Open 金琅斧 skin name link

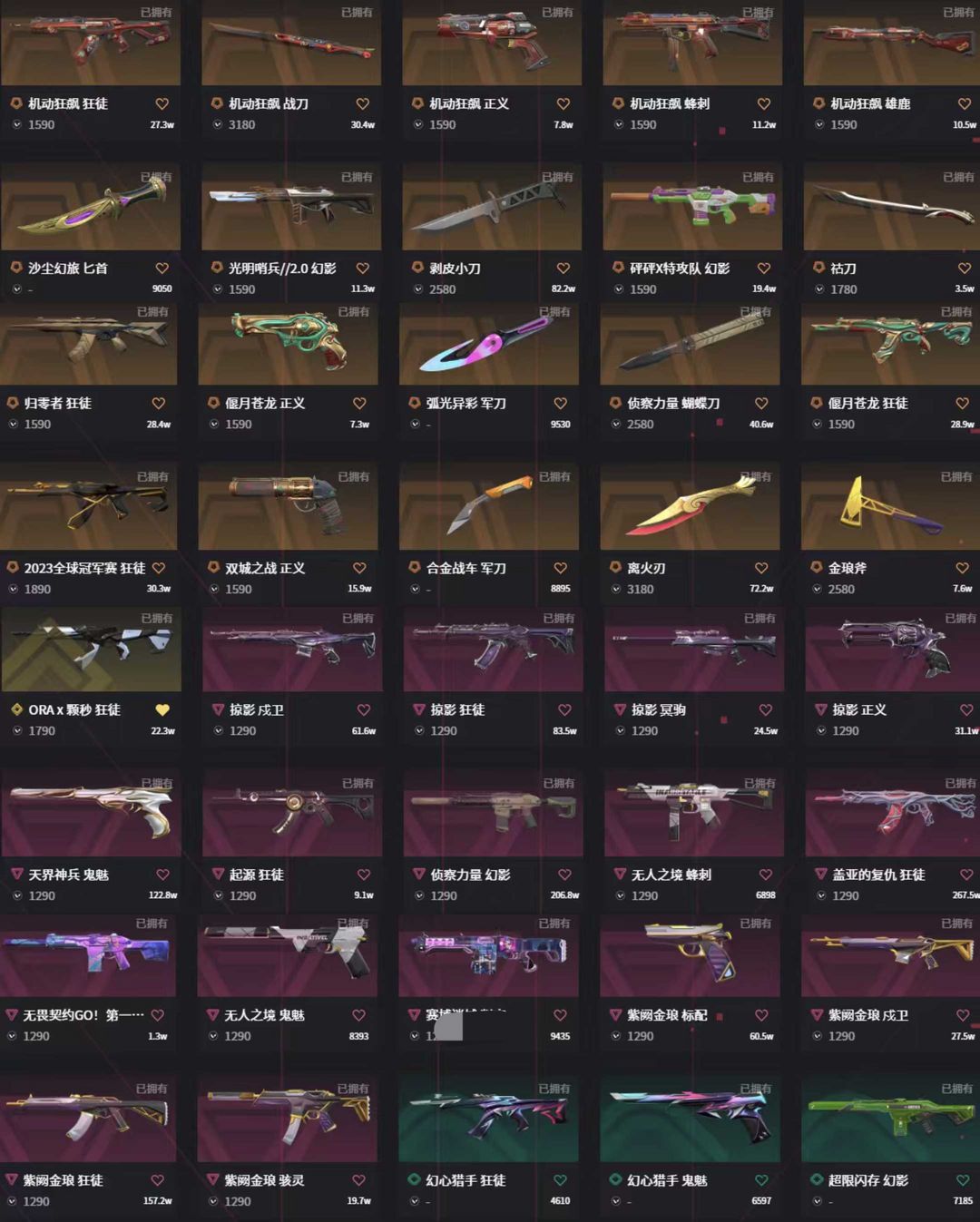point(848,568)
